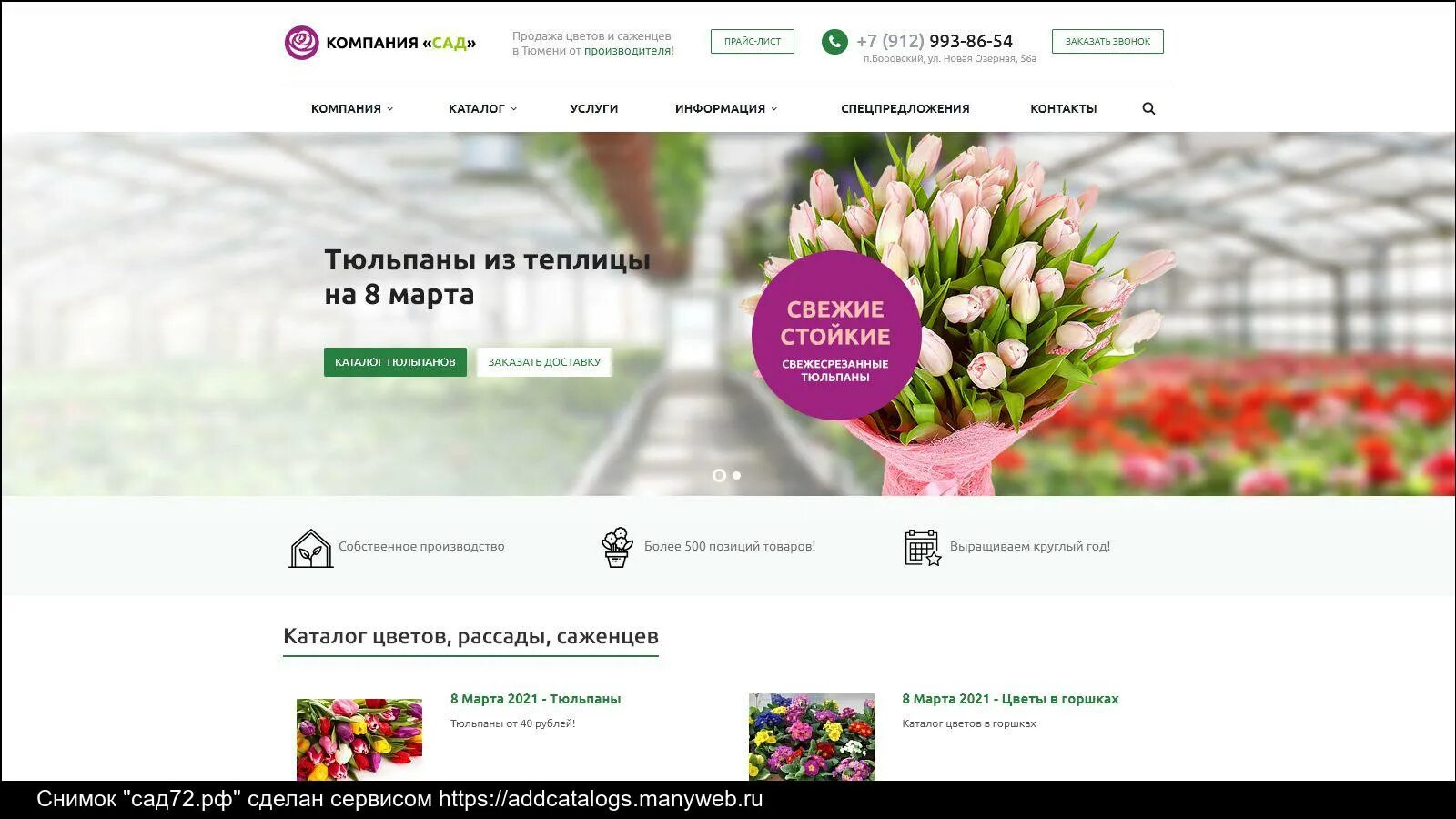Expand the КАТАЛОГ menu chevron
The image size is (1456, 819).
pyautogui.click(x=513, y=108)
